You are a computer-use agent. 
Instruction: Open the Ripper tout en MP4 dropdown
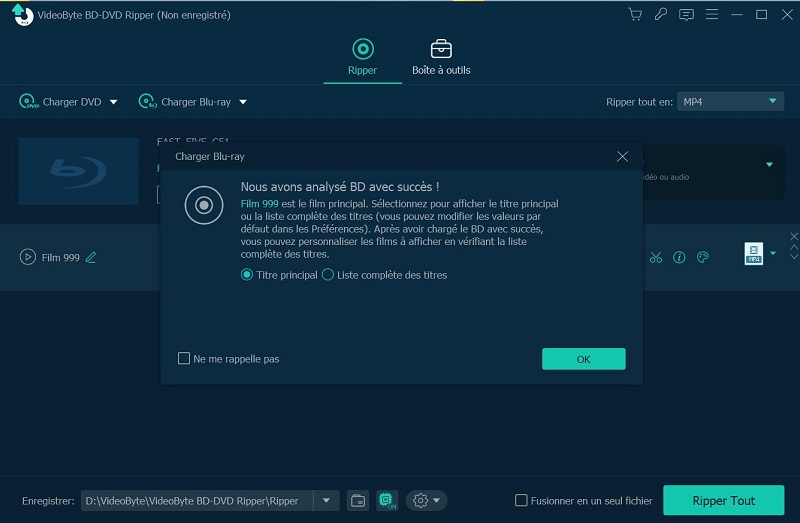[730, 102]
